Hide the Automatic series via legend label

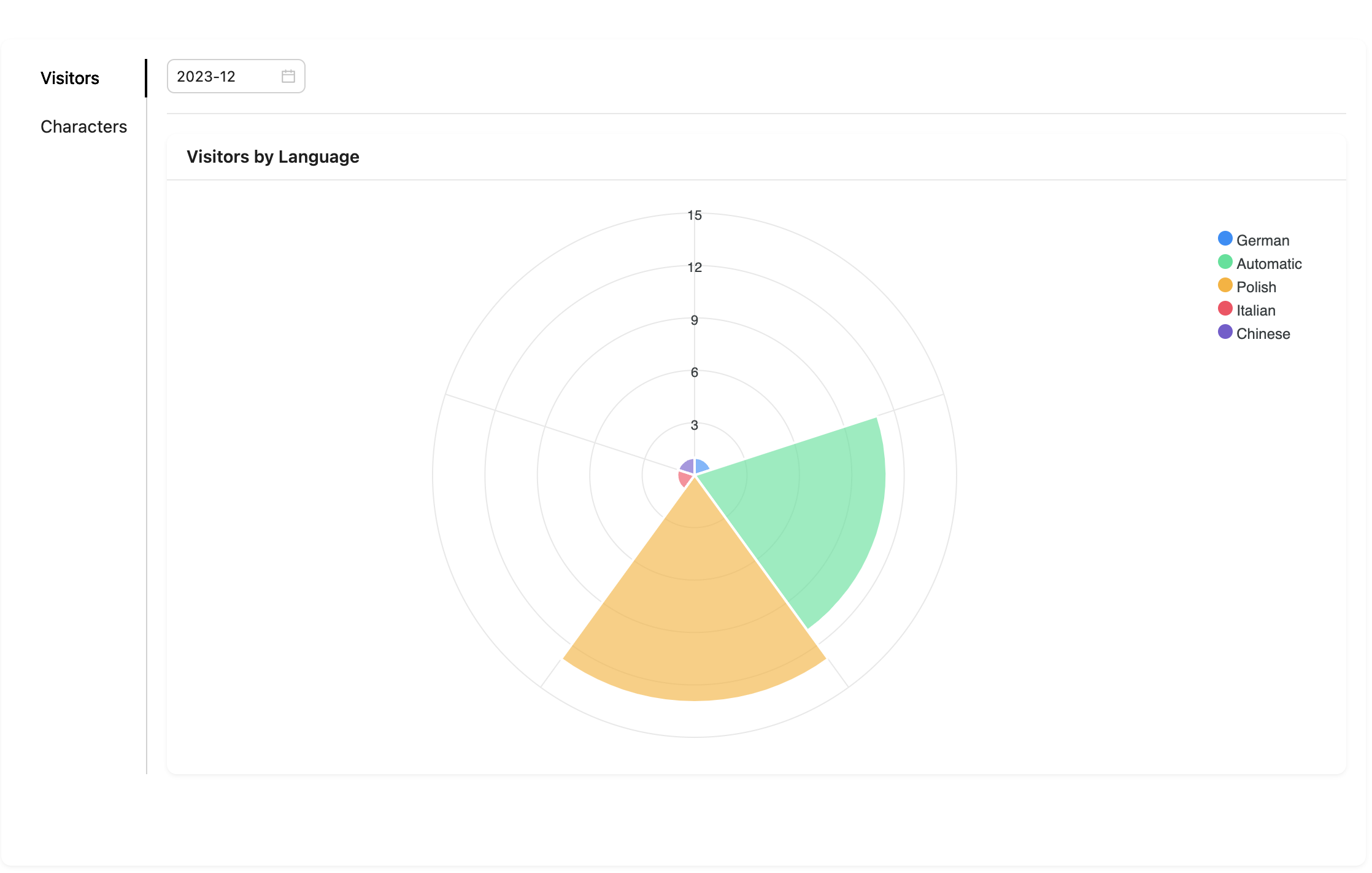point(1268,264)
